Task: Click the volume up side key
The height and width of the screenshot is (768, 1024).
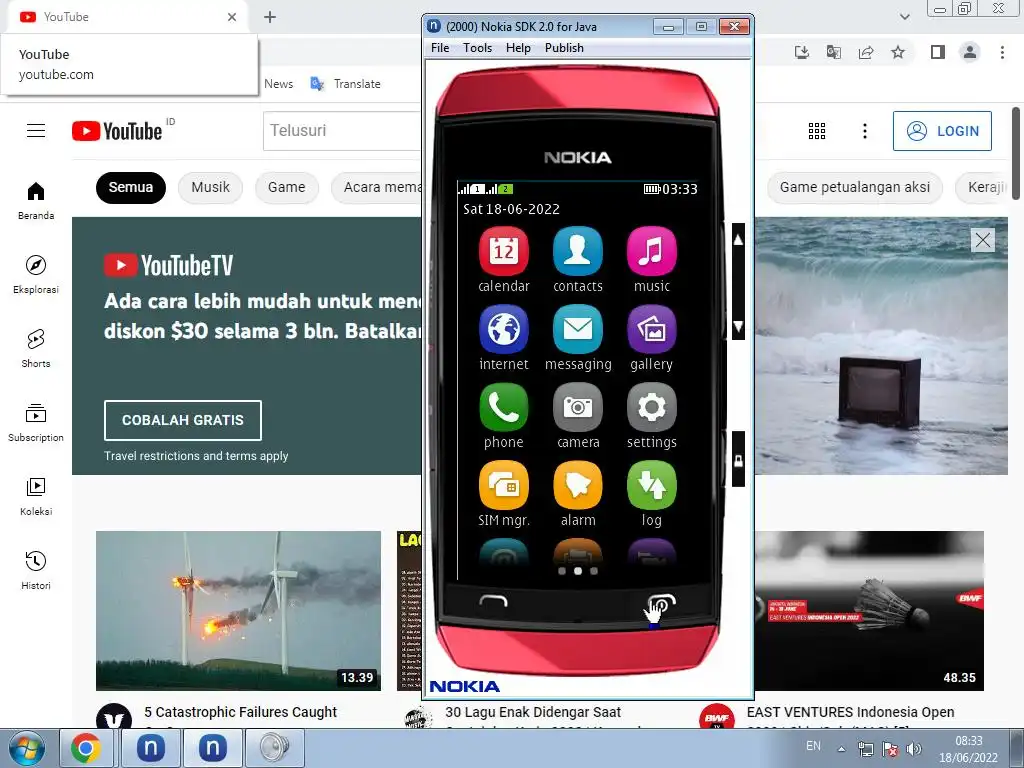Action: [x=738, y=240]
